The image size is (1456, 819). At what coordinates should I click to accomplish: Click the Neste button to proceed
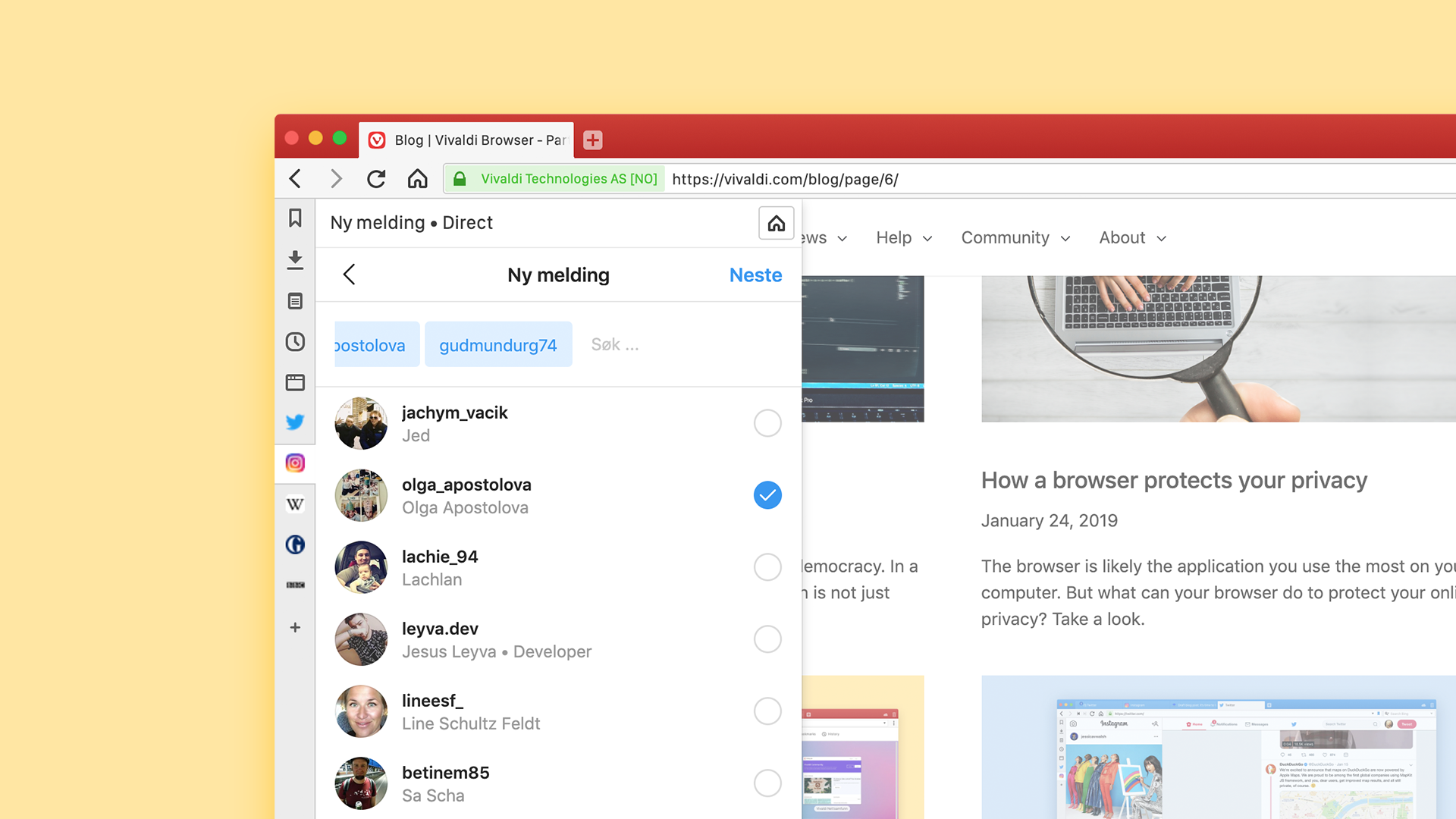coord(755,275)
